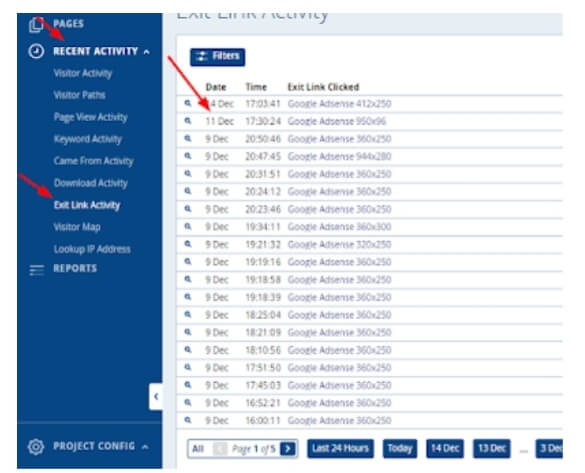Image resolution: width=585 pixels, height=473 pixels.
Task: Click magnifier for 18:21:09 row
Action: point(188,332)
